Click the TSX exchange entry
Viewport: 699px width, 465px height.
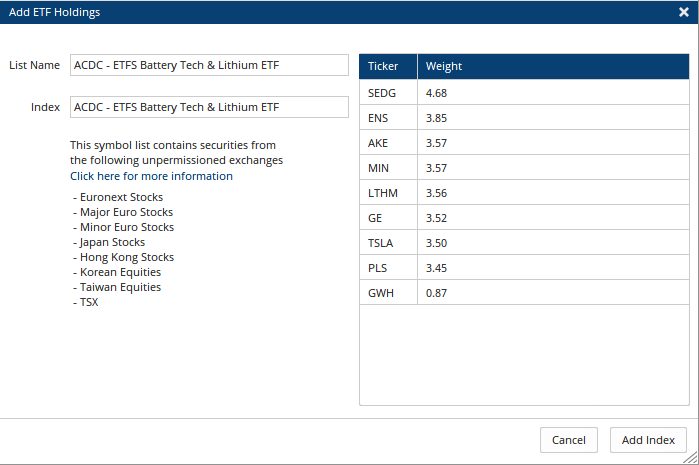(x=86, y=302)
